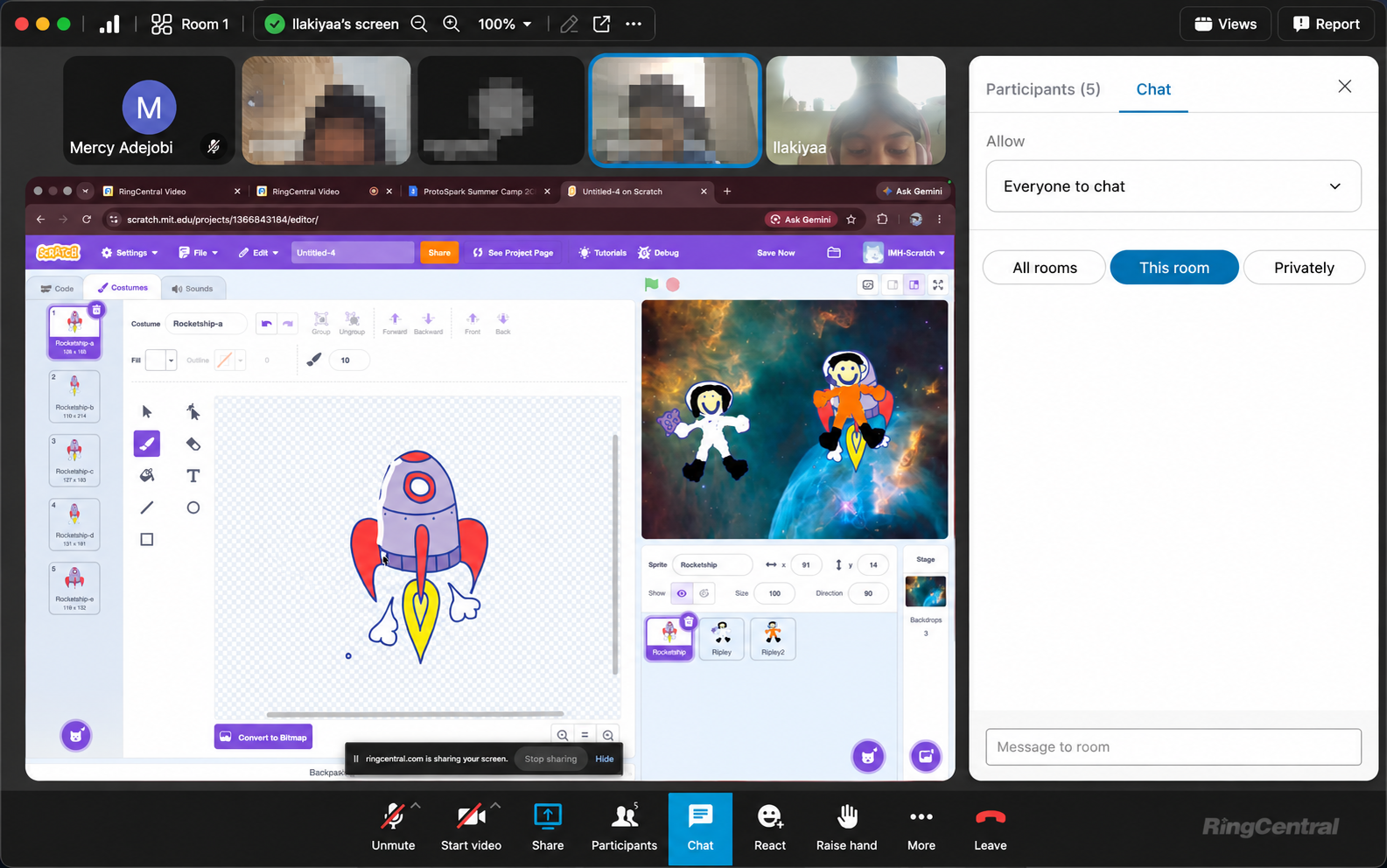Select the Brush tool in the costume editor
The height and width of the screenshot is (868, 1387).
147,444
